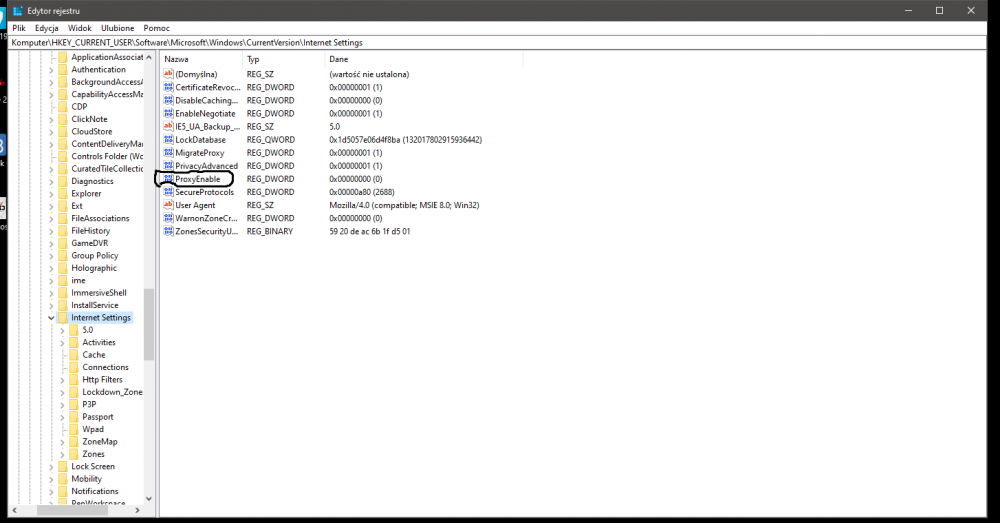Click the (Domyślna) default value icon
This screenshot has height=523, width=1000.
click(168, 75)
